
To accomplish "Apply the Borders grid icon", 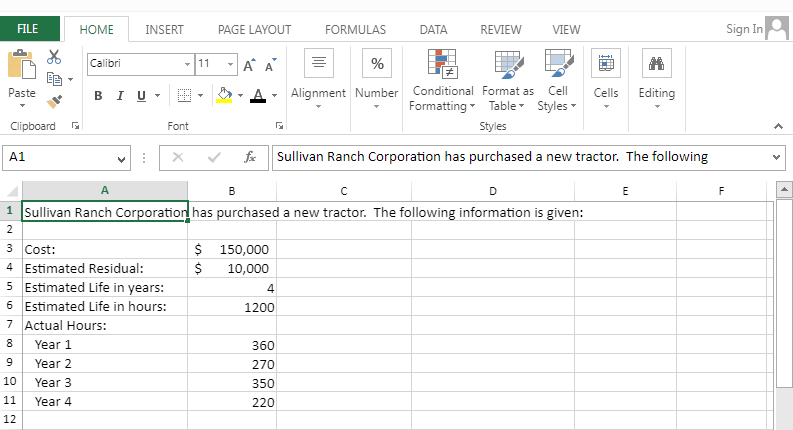I will coord(184,95).
